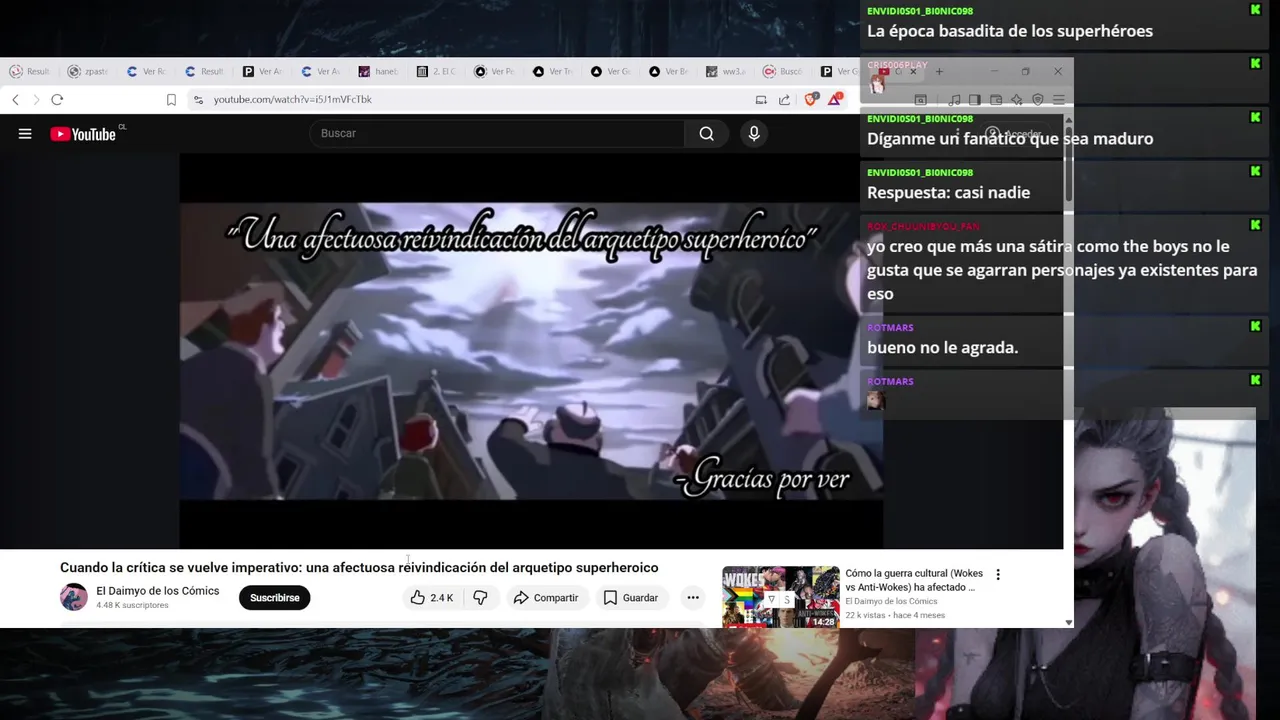Viewport: 1280px width, 720px height.
Task: Save the video with the Guardar button
Action: [630, 598]
